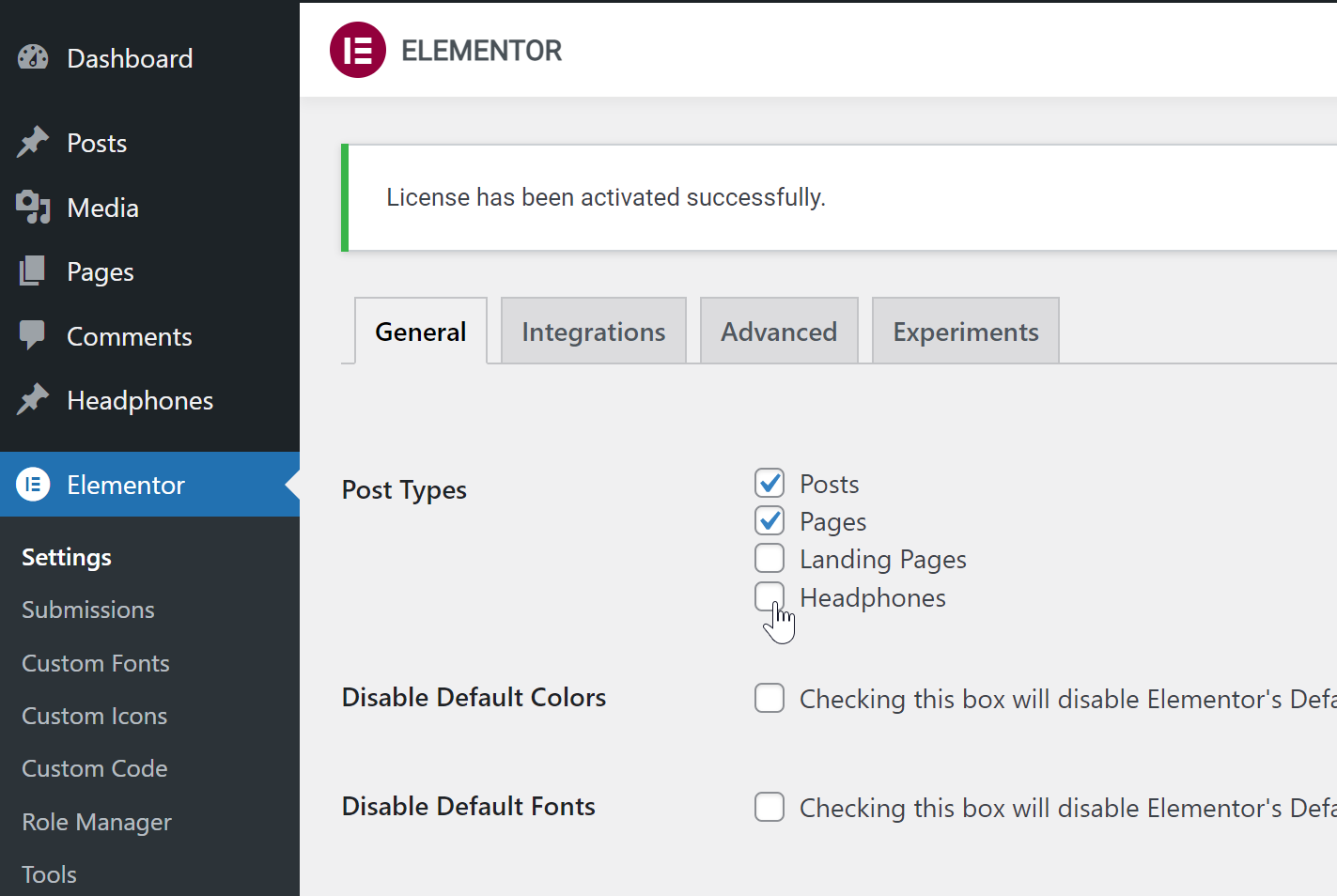Viewport: 1337px width, 896px height.
Task: Enable the Headphones post type checkbox
Action: [x=770, y=596]
